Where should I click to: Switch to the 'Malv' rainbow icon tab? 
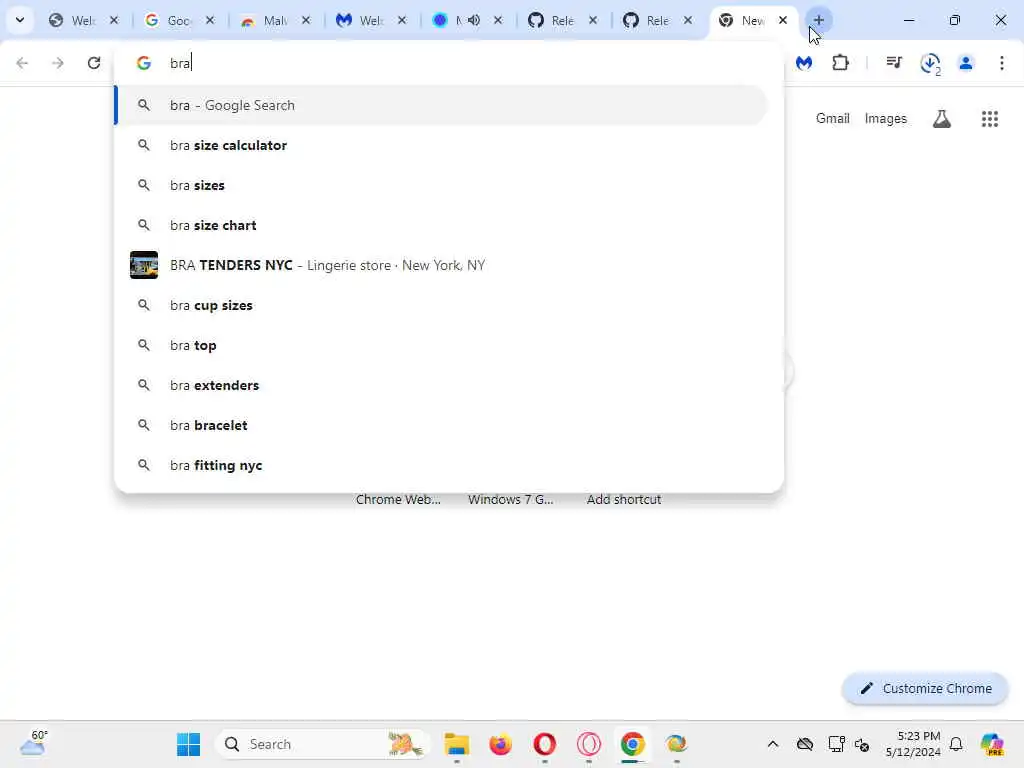tap(264, 20)
